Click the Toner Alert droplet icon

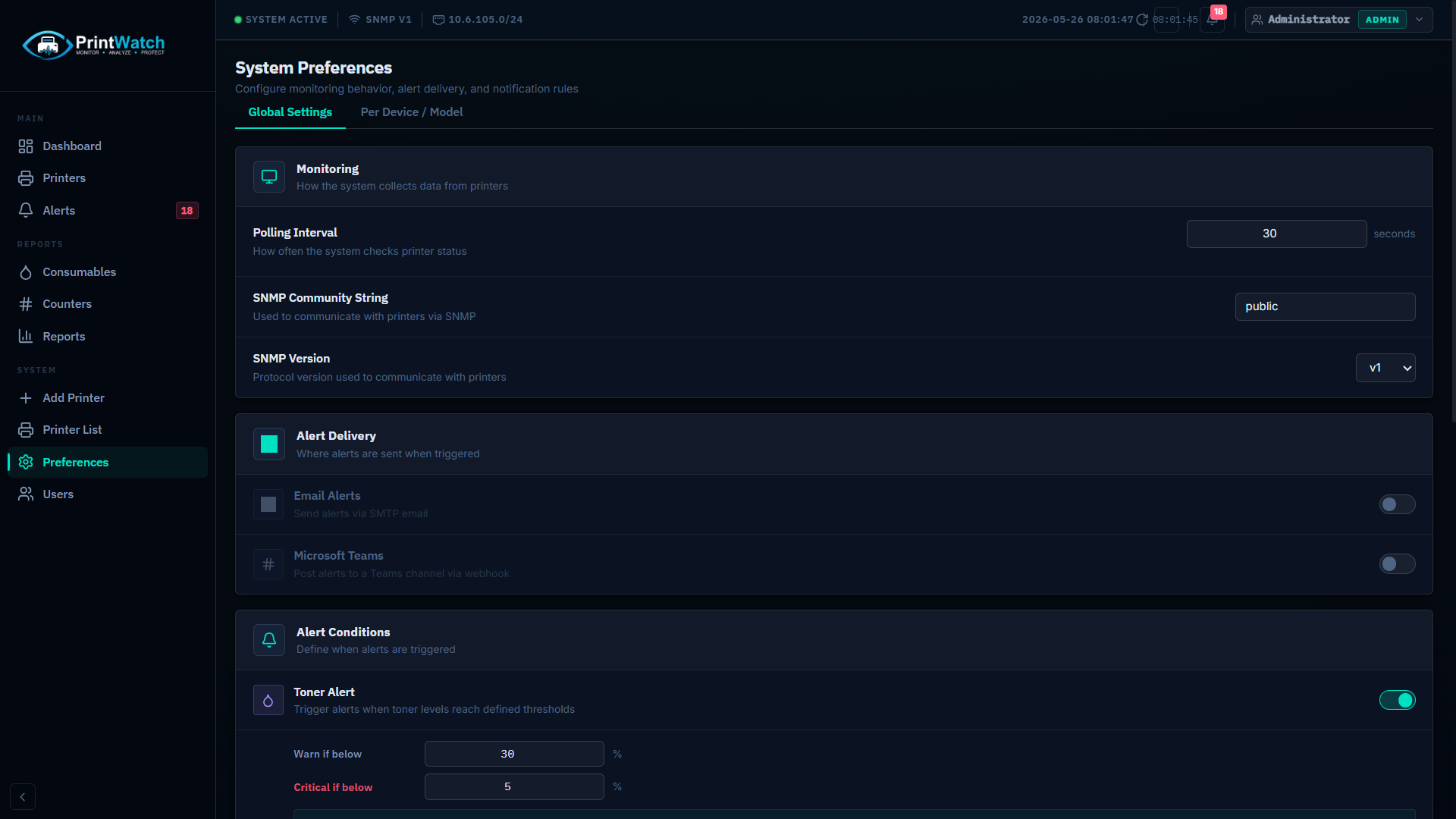coord(268,700)
